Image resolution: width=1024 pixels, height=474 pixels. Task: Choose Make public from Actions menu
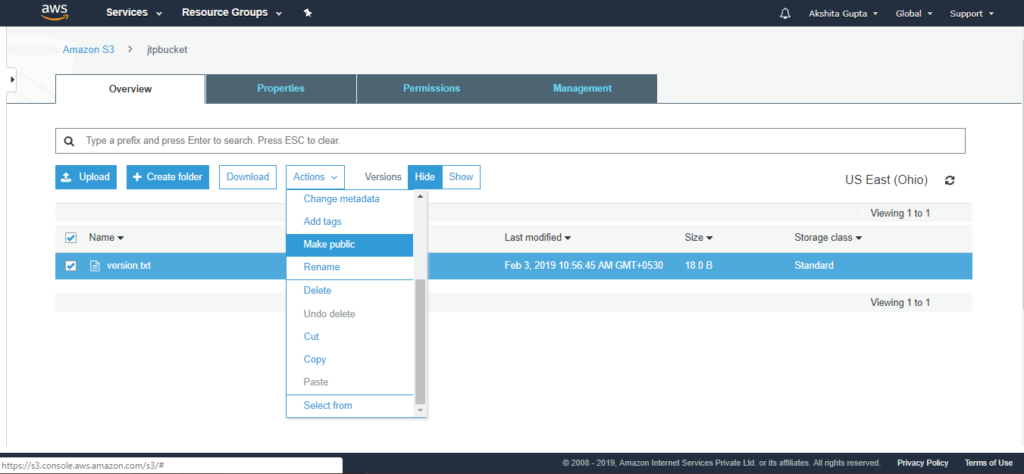(349, 245)
